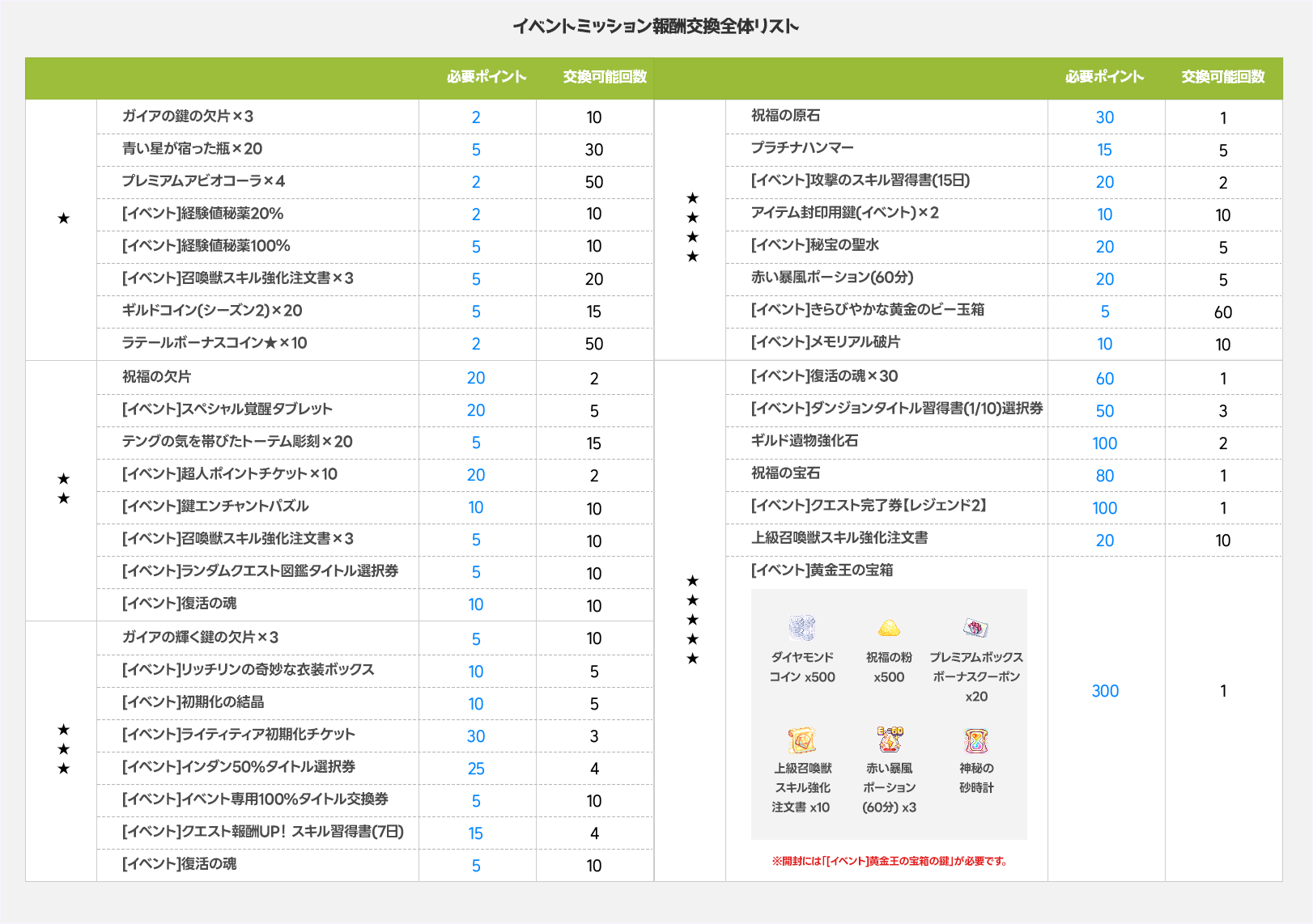Click the プラチナハンマー entry
Image resolution: width=1313 pixels, height=924 pixels.
(x=801, y=148)
